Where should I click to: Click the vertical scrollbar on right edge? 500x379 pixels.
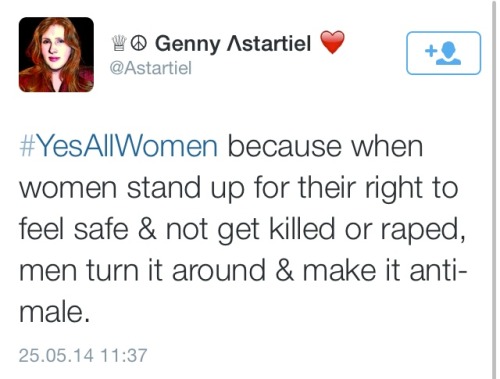(x=494, y=189)
